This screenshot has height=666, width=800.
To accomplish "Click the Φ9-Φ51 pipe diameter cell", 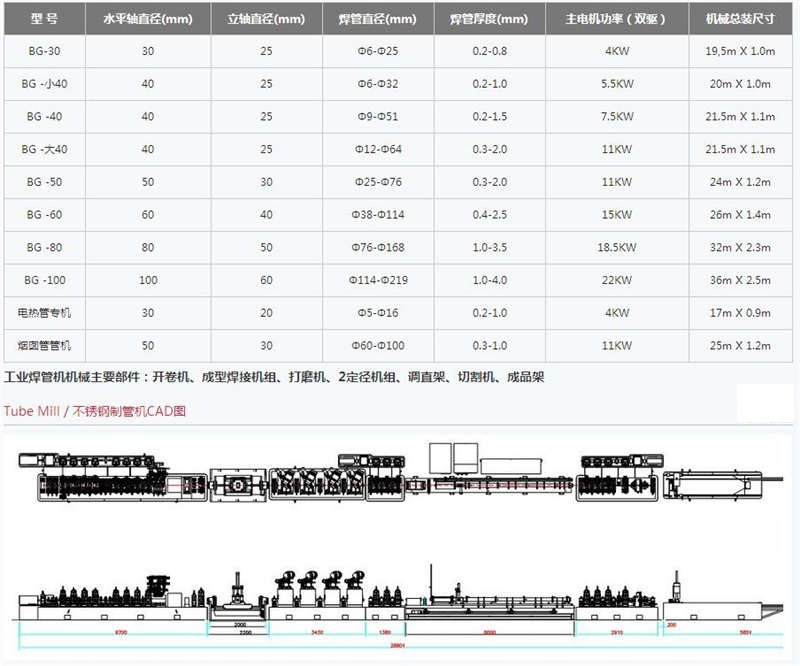I will pos(378,116).
